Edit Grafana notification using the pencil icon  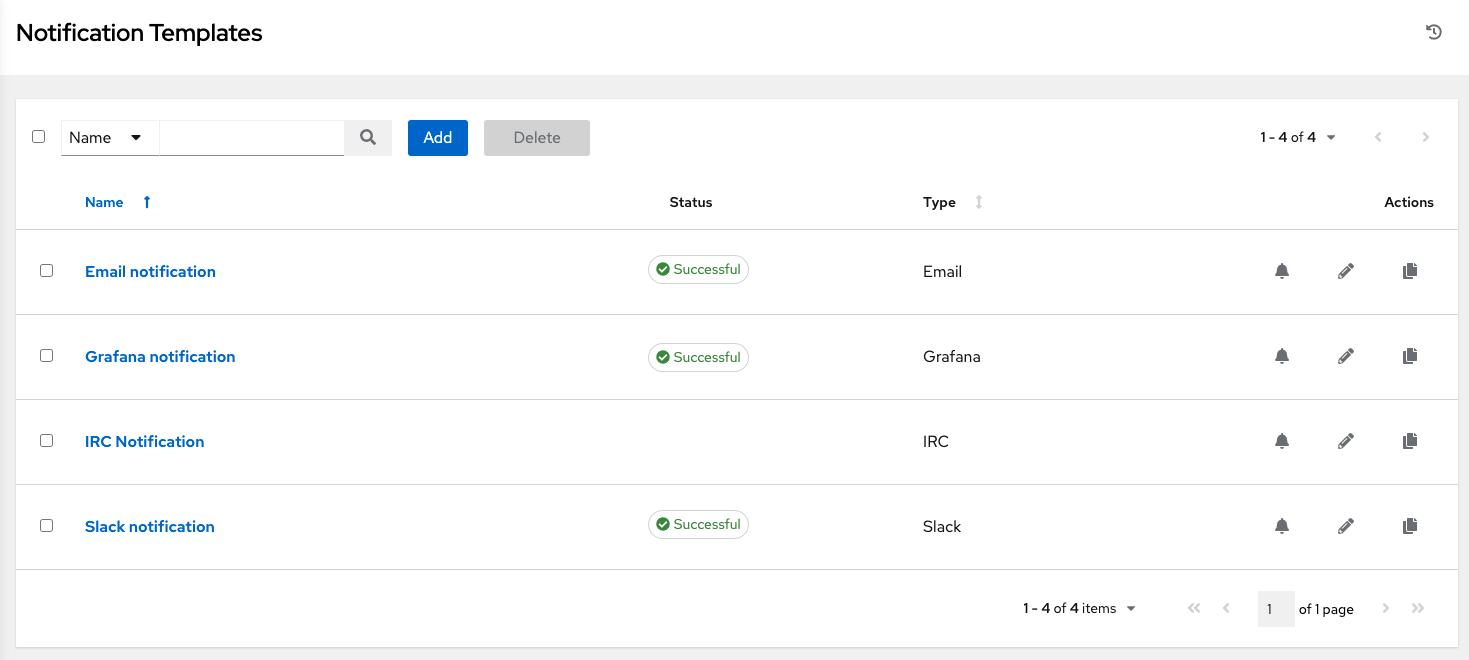tap(1346, 356)
